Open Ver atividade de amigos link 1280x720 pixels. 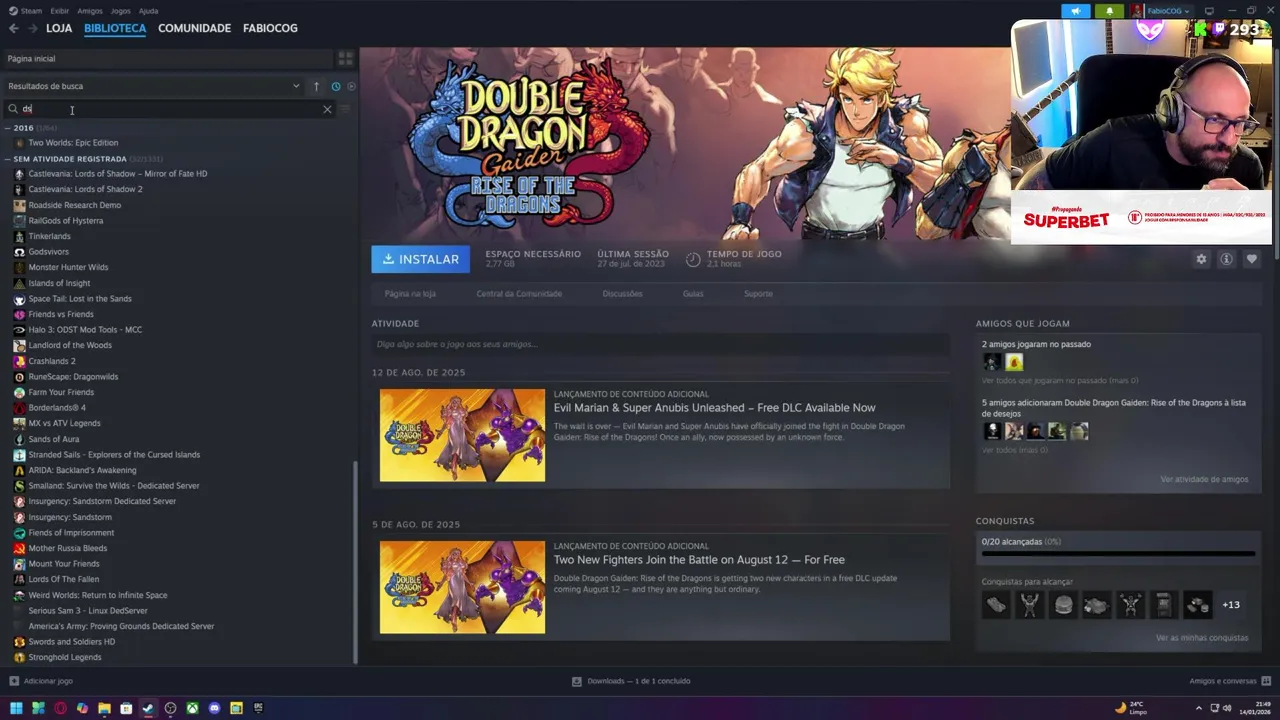[1204, 479]
